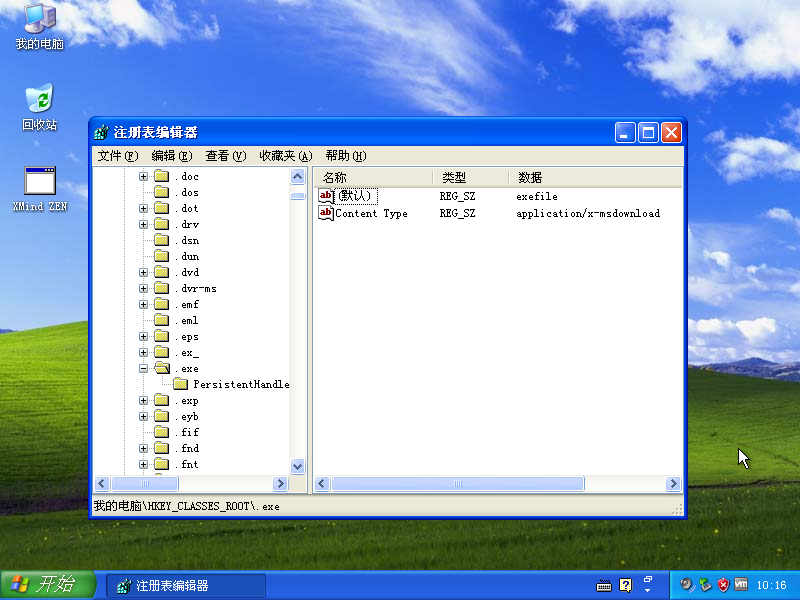Click the 类型 column header
This screenshot has height=600, width=800.
(x=470, y=177)
